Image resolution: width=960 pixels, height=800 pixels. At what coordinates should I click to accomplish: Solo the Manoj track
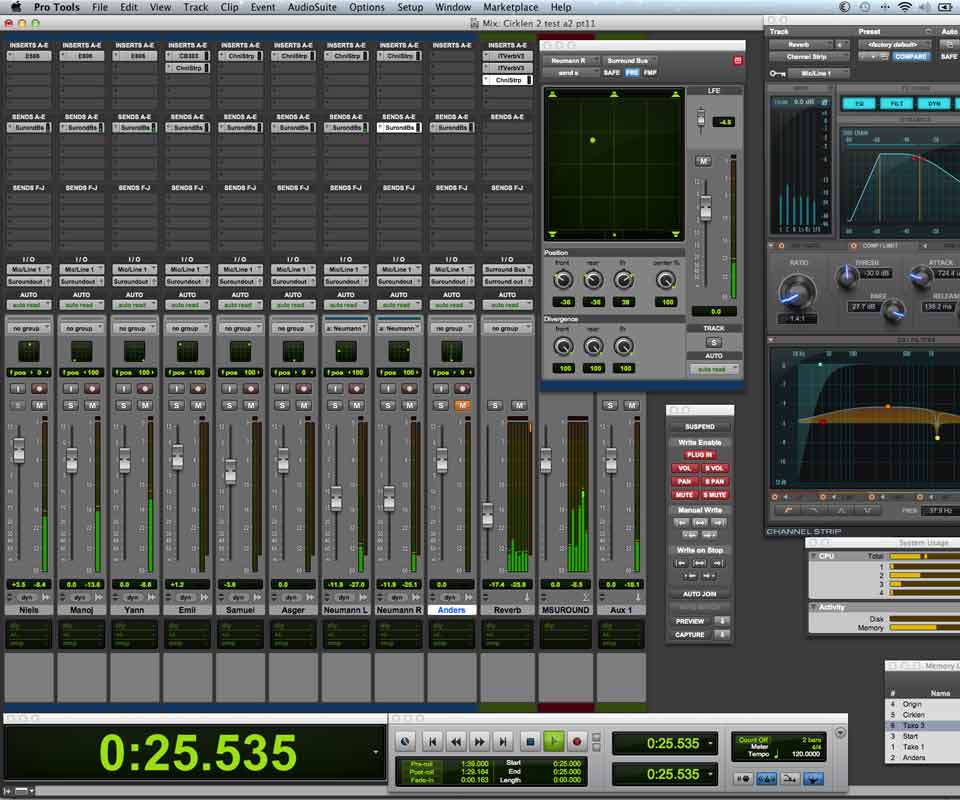(x=71, y=405)
